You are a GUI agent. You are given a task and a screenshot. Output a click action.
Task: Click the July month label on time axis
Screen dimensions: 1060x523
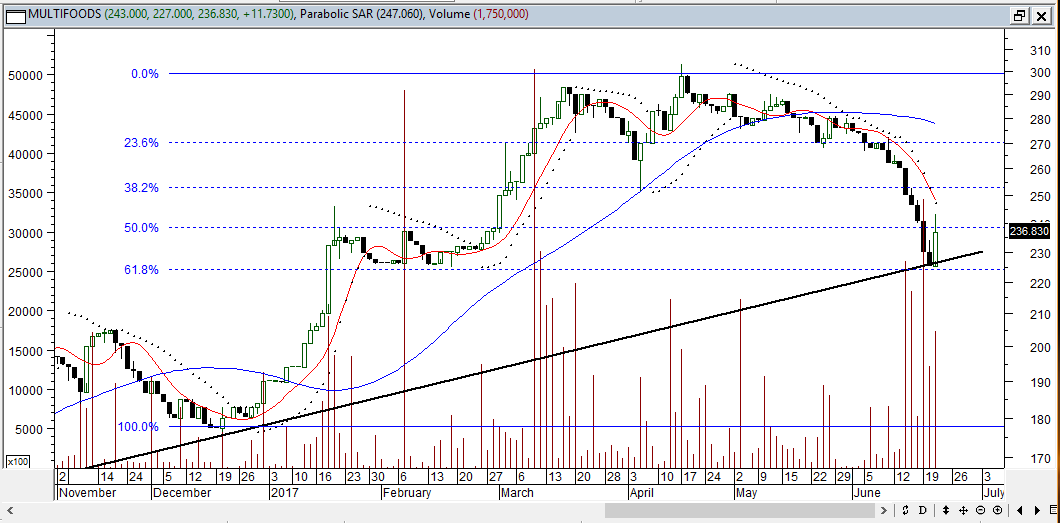tap(993, 493)
